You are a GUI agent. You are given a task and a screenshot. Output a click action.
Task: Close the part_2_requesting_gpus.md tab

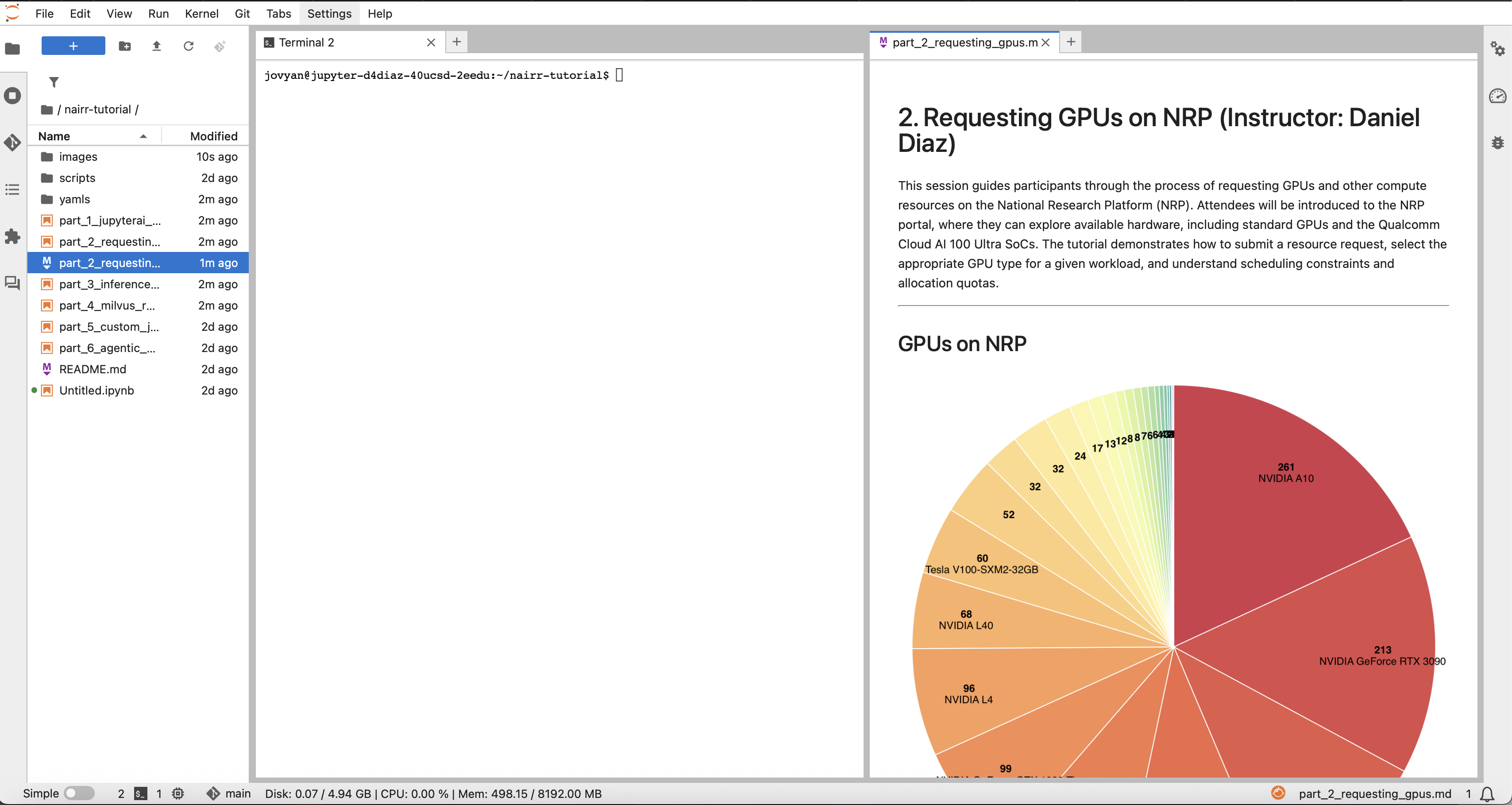1045,42
